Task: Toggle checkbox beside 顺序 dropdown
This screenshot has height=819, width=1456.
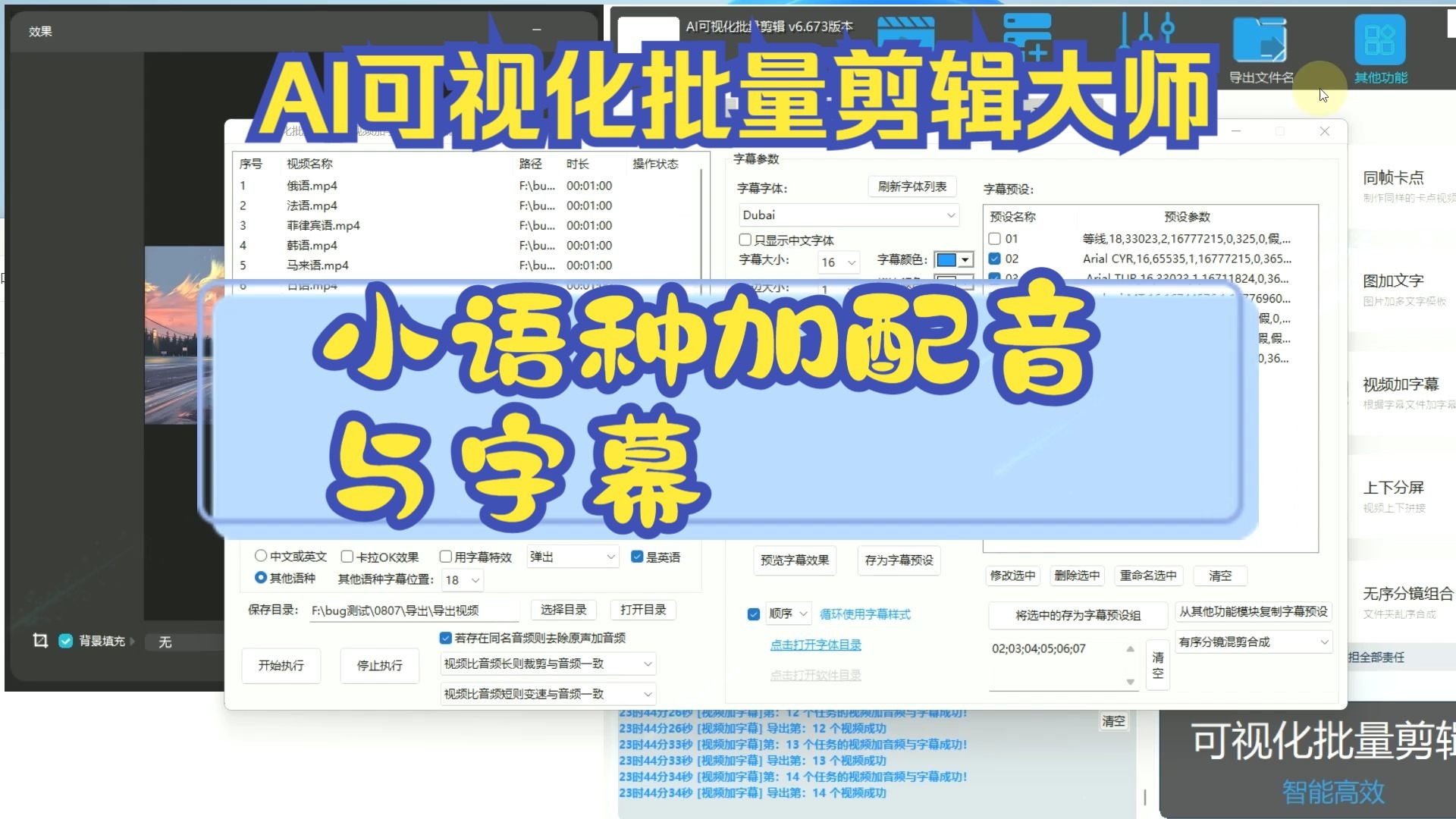Action: tap(753, 613)
